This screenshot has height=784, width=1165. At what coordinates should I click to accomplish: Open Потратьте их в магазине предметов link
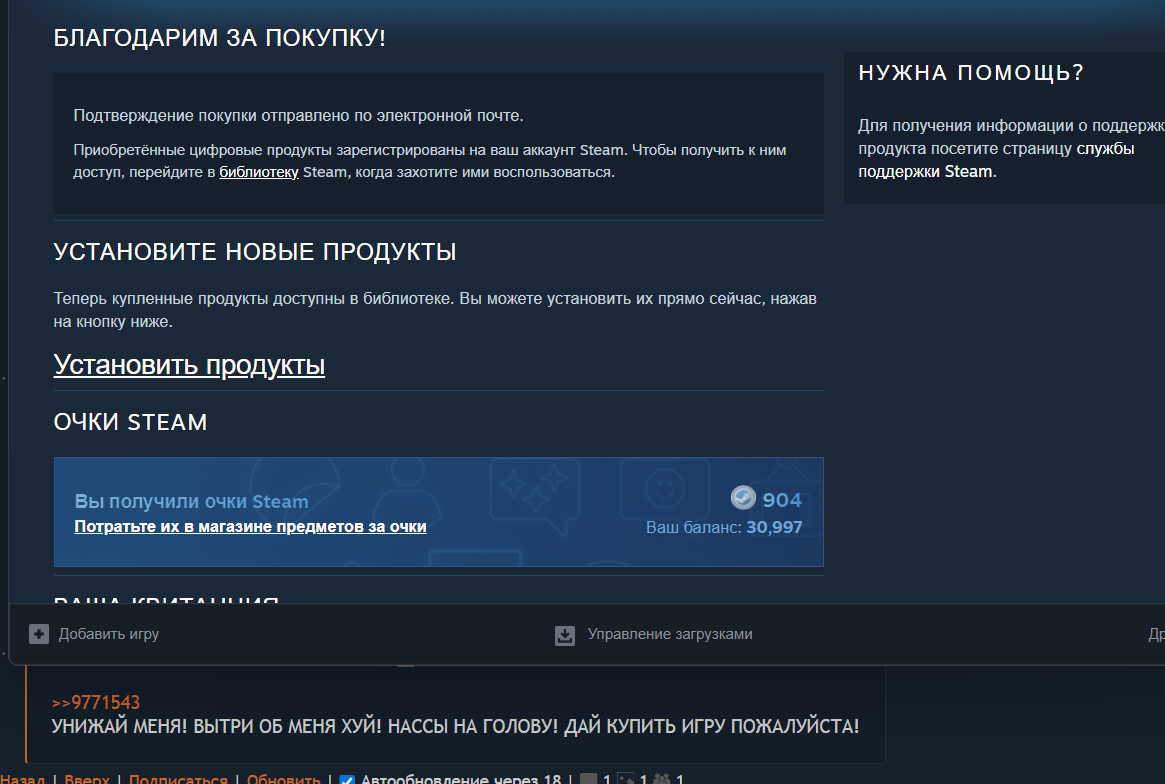(x=250, y=526)
